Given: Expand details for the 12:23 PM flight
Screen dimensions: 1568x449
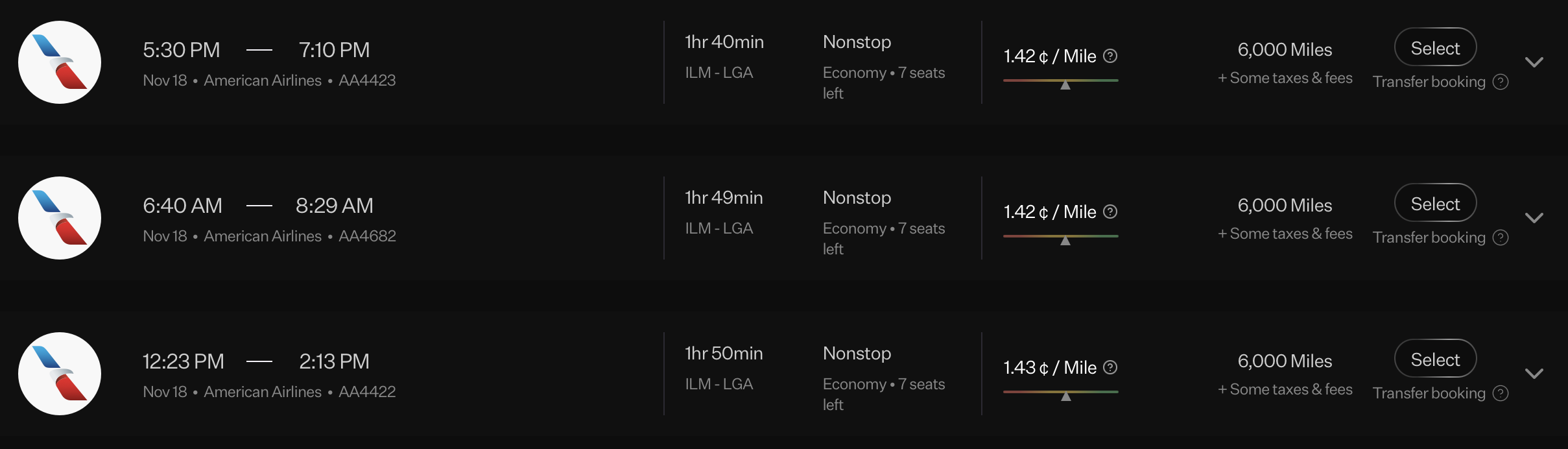Looking at the screenshot, I should (1535, 373).
